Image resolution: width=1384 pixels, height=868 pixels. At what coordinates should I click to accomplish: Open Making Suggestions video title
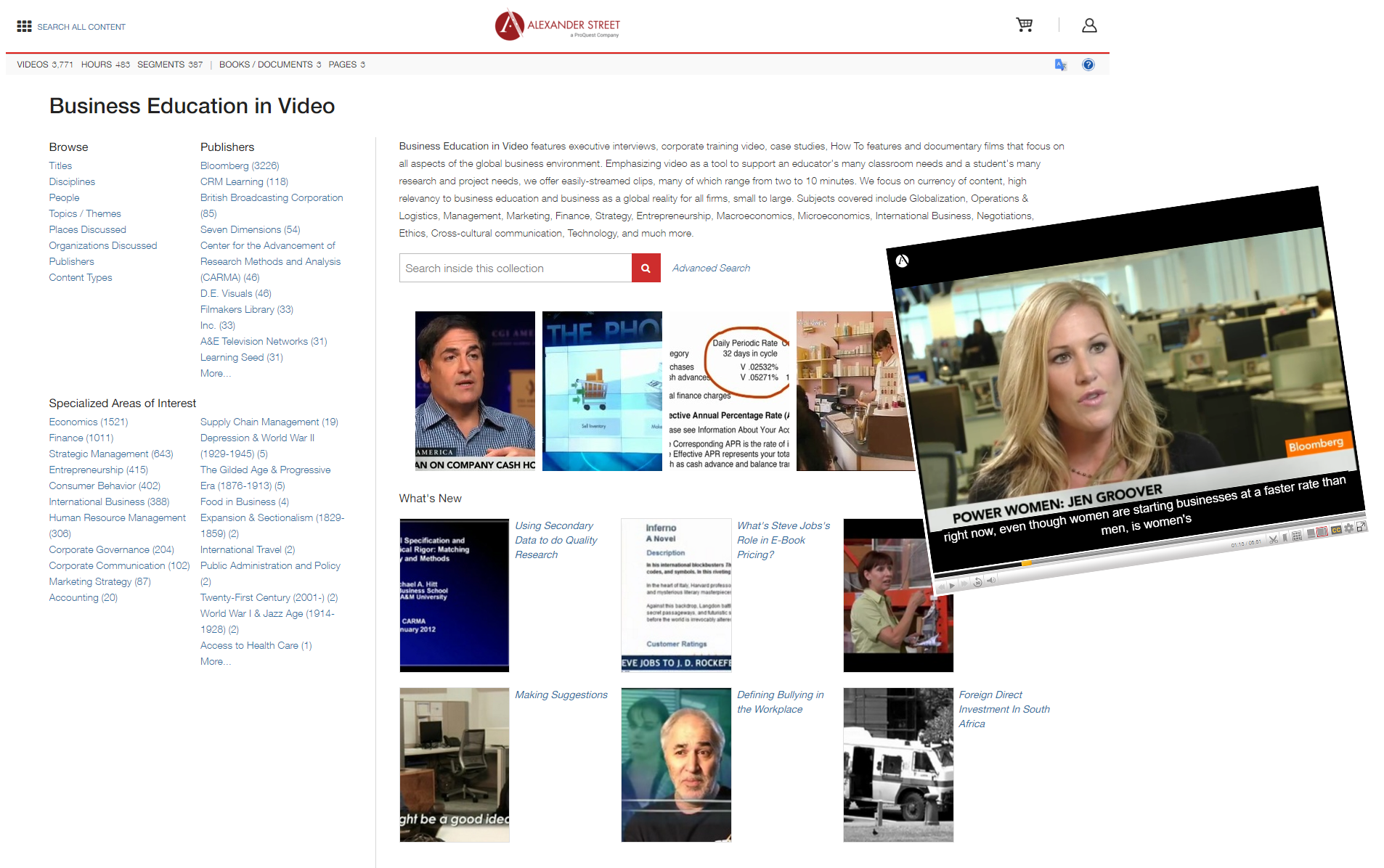[561, 695]
